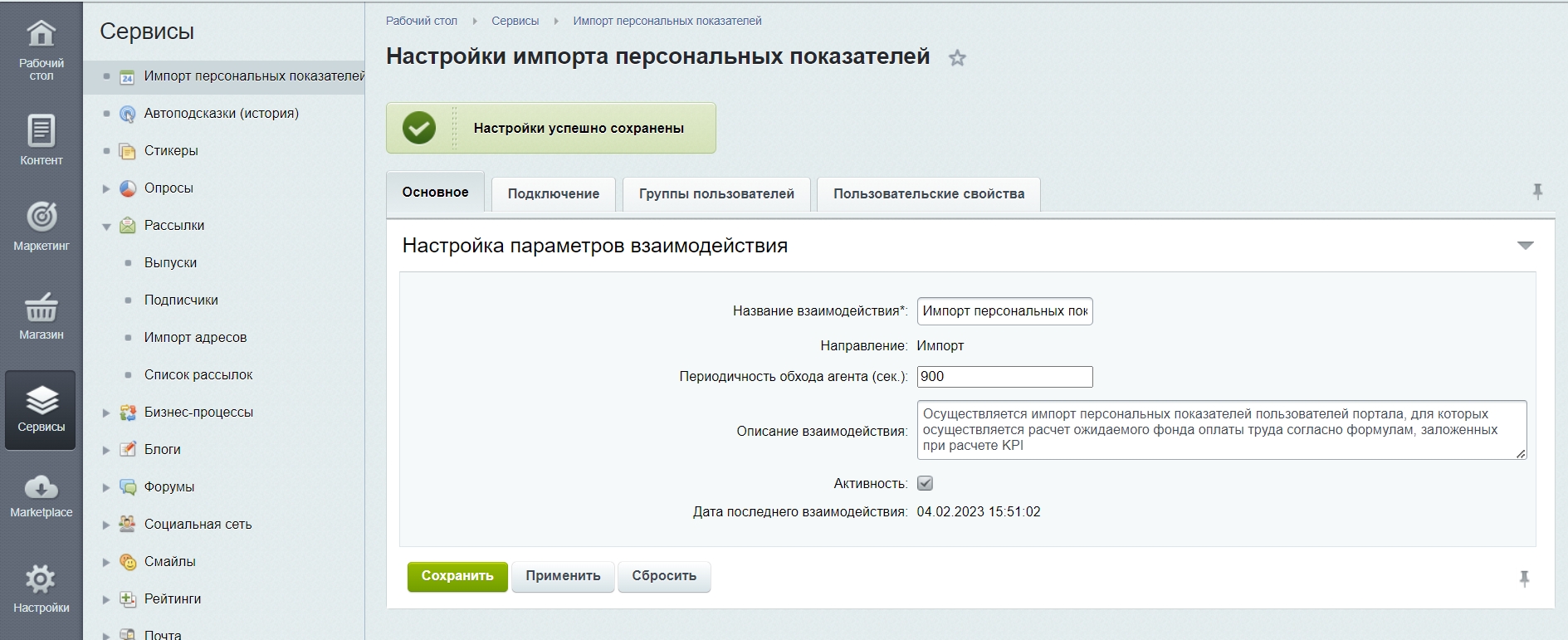Collapse Настройка параметров взаимодействия section arrow
1568x640 pixels.
coord(1525,246)
